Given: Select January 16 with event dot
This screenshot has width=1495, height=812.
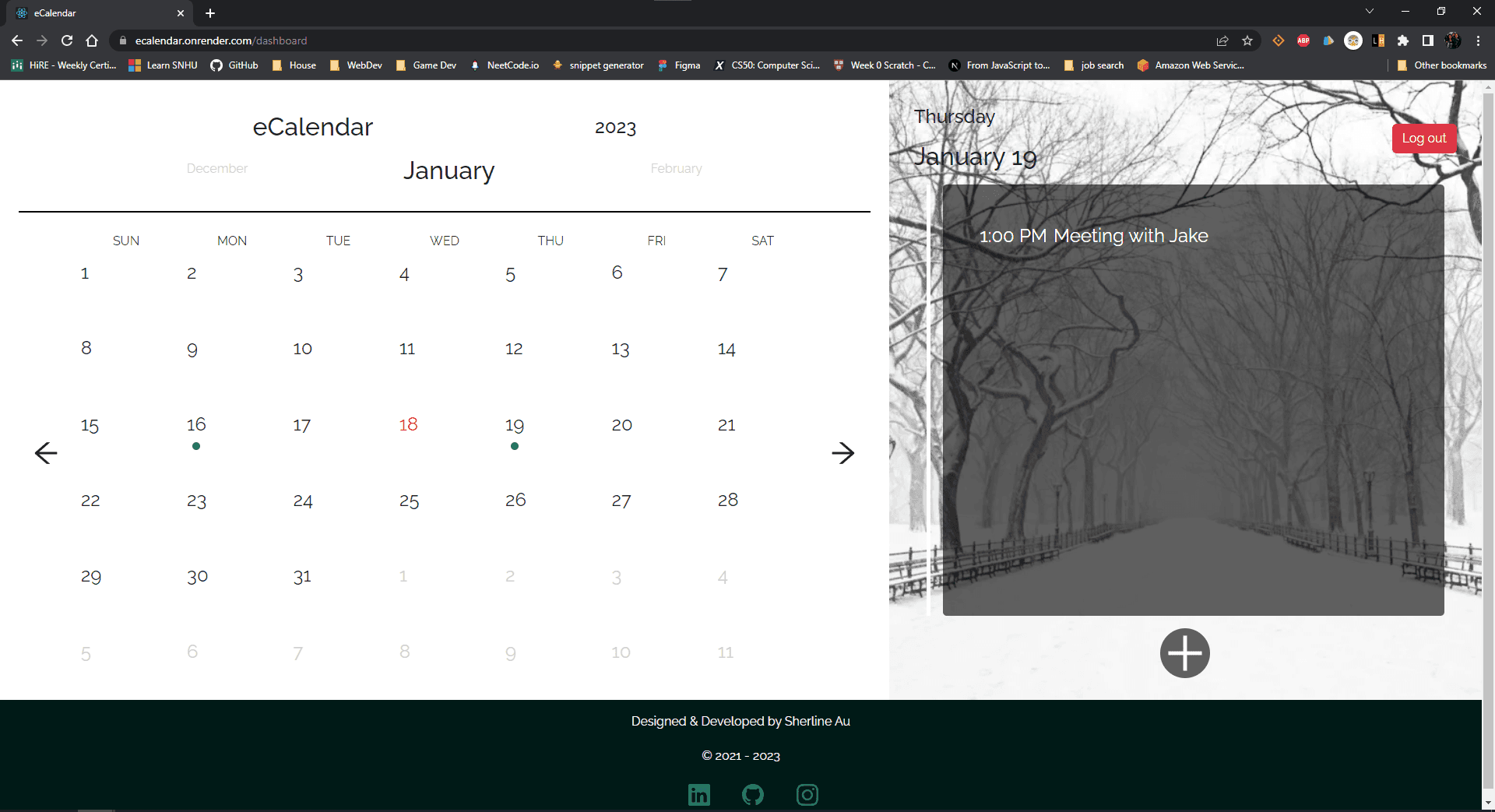Looking at the screenshot, I should [x=196, y=425].
